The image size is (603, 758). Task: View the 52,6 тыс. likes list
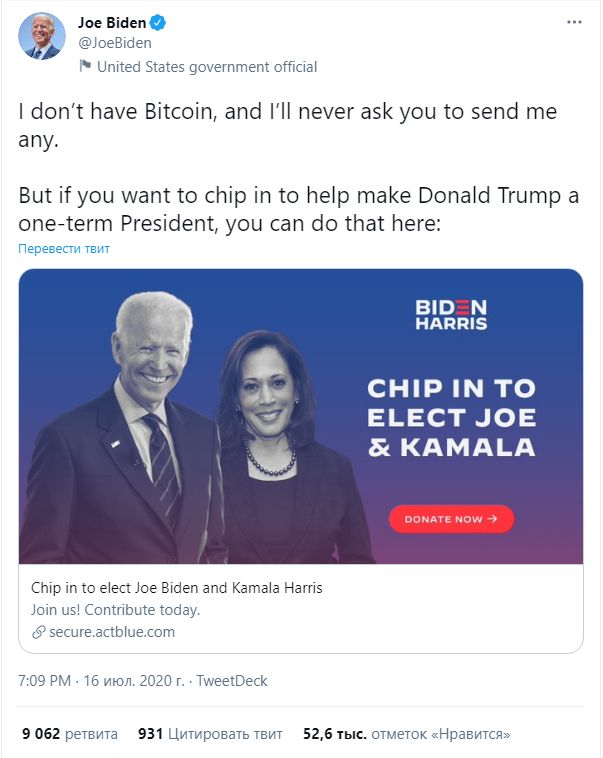pyautogui.click(x=406, y=734)
